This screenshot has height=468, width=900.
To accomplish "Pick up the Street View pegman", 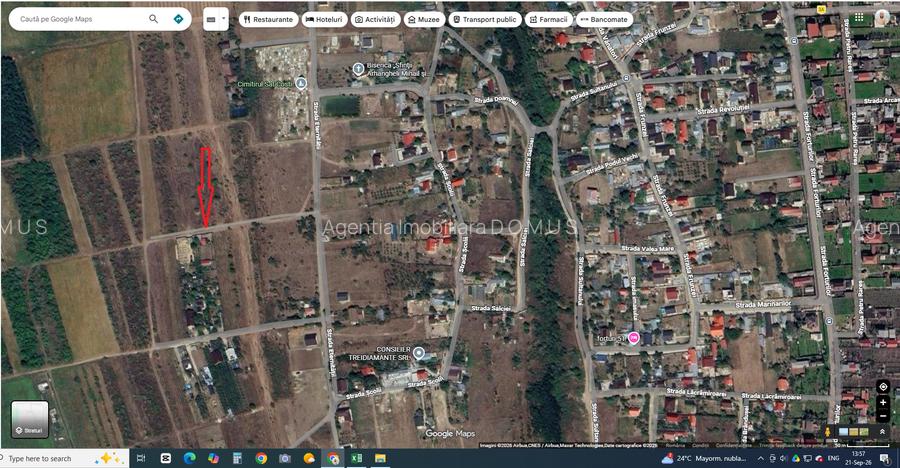I will point(828,432).
